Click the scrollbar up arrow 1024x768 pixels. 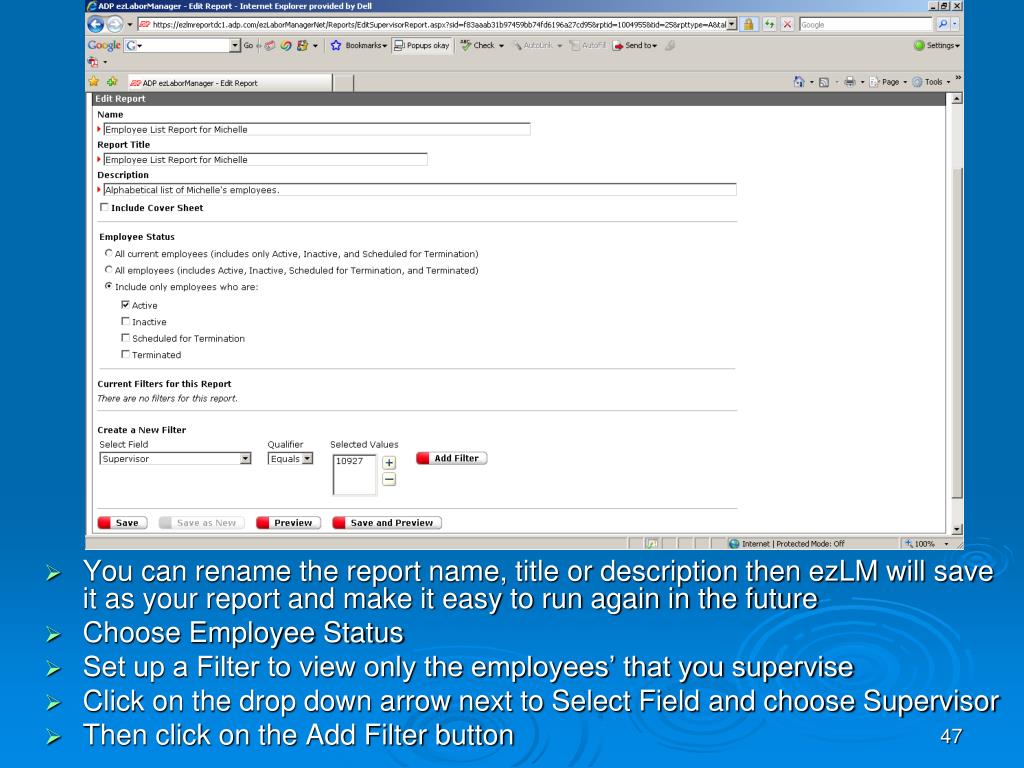957,99
